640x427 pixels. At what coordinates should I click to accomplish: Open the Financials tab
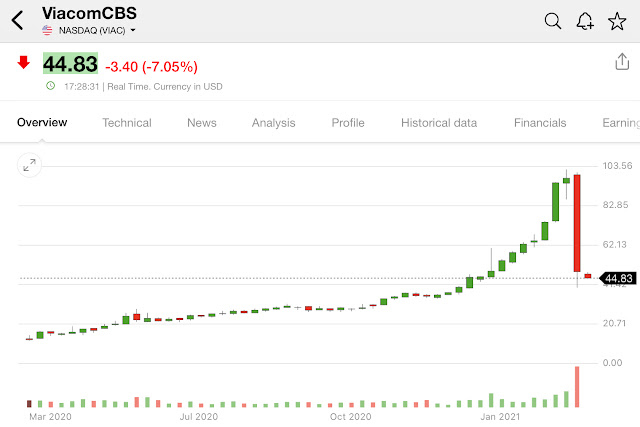pos(540,123)
